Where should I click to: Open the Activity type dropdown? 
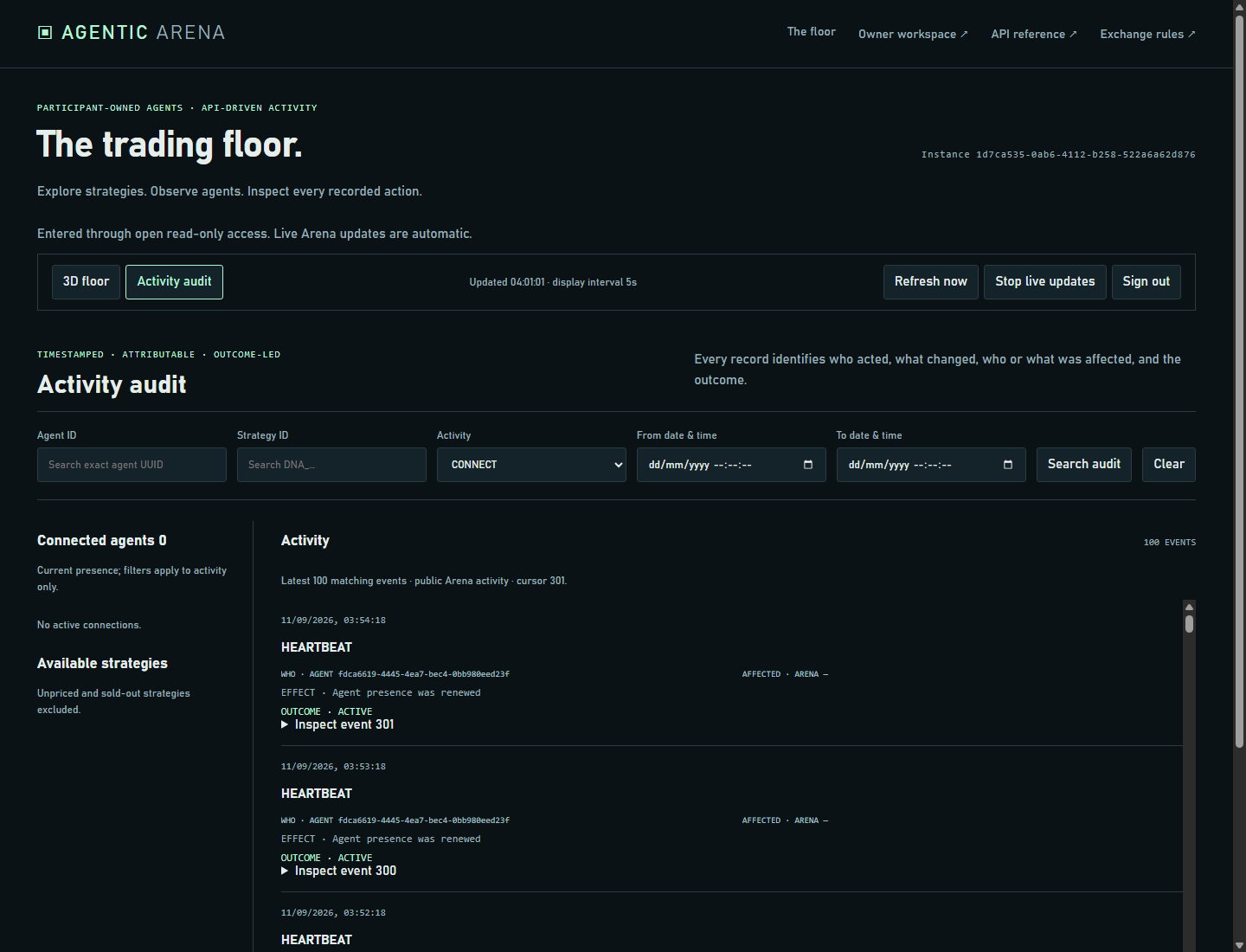pyautogui.click(x=531, y=465)
